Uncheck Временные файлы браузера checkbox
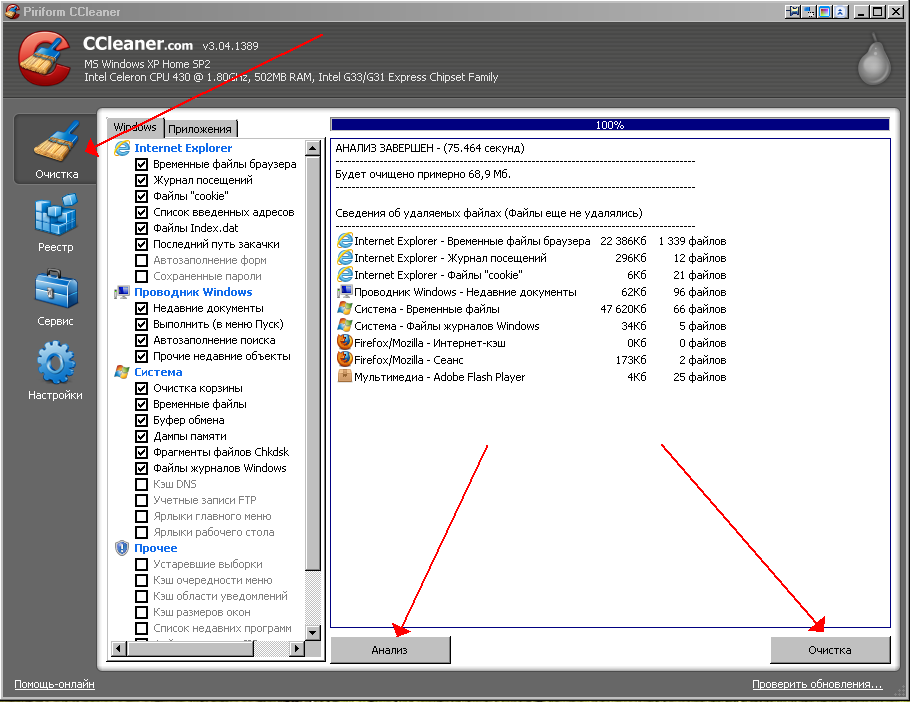910x702 pixels. point(141,164)
